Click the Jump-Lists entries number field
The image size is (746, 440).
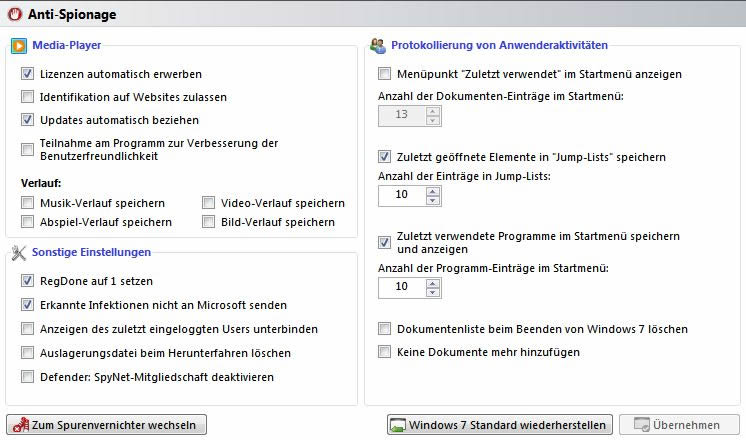tap(402, 196)
